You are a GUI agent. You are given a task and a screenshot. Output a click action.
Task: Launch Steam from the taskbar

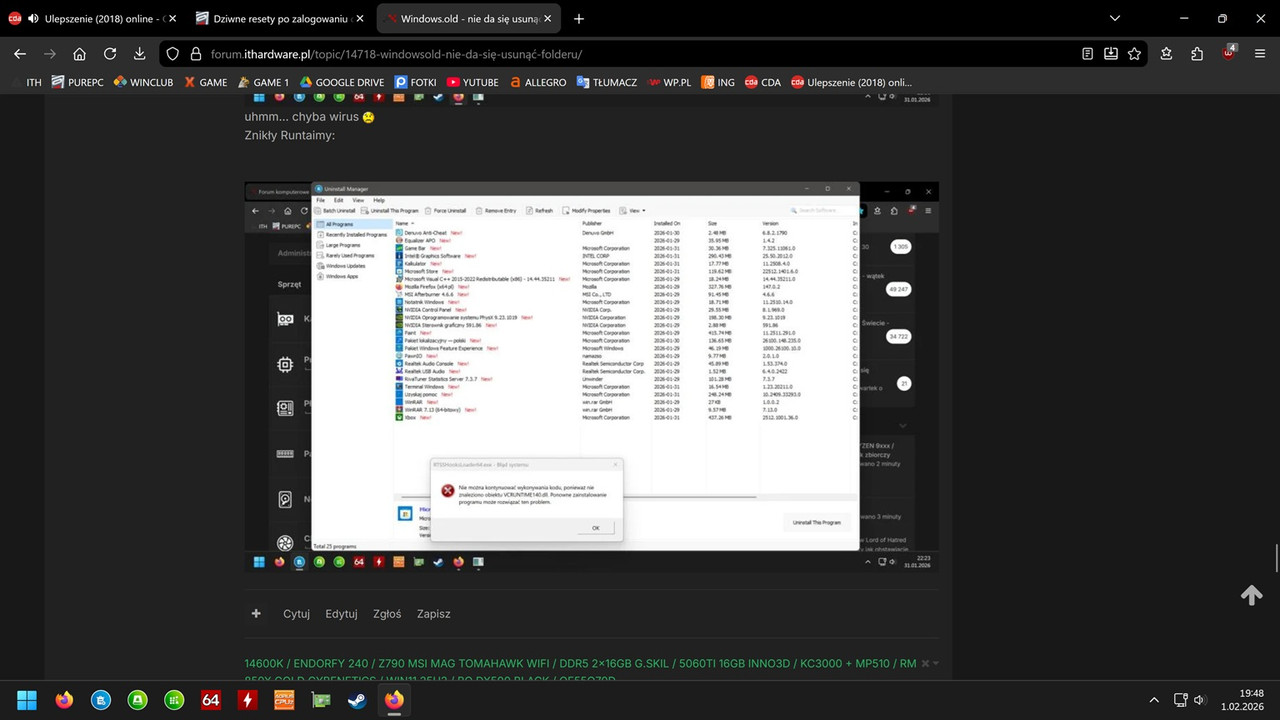click(357, 699)
